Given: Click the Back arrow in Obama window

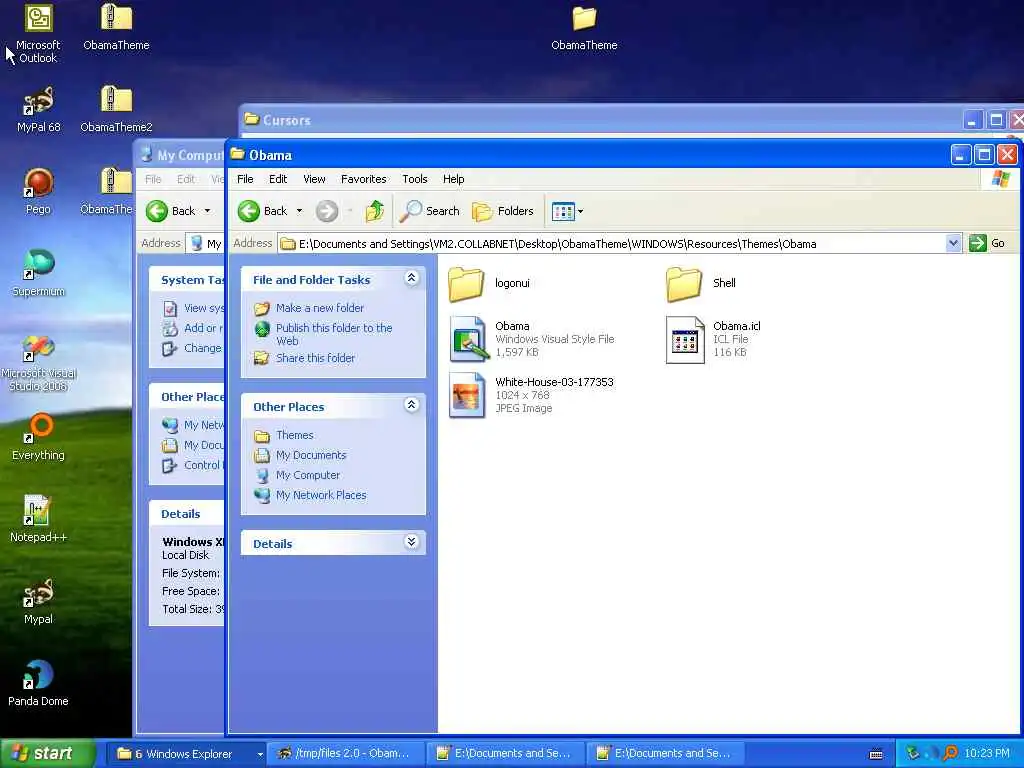Looking at the screenshot, I should [x=263, y=211].
